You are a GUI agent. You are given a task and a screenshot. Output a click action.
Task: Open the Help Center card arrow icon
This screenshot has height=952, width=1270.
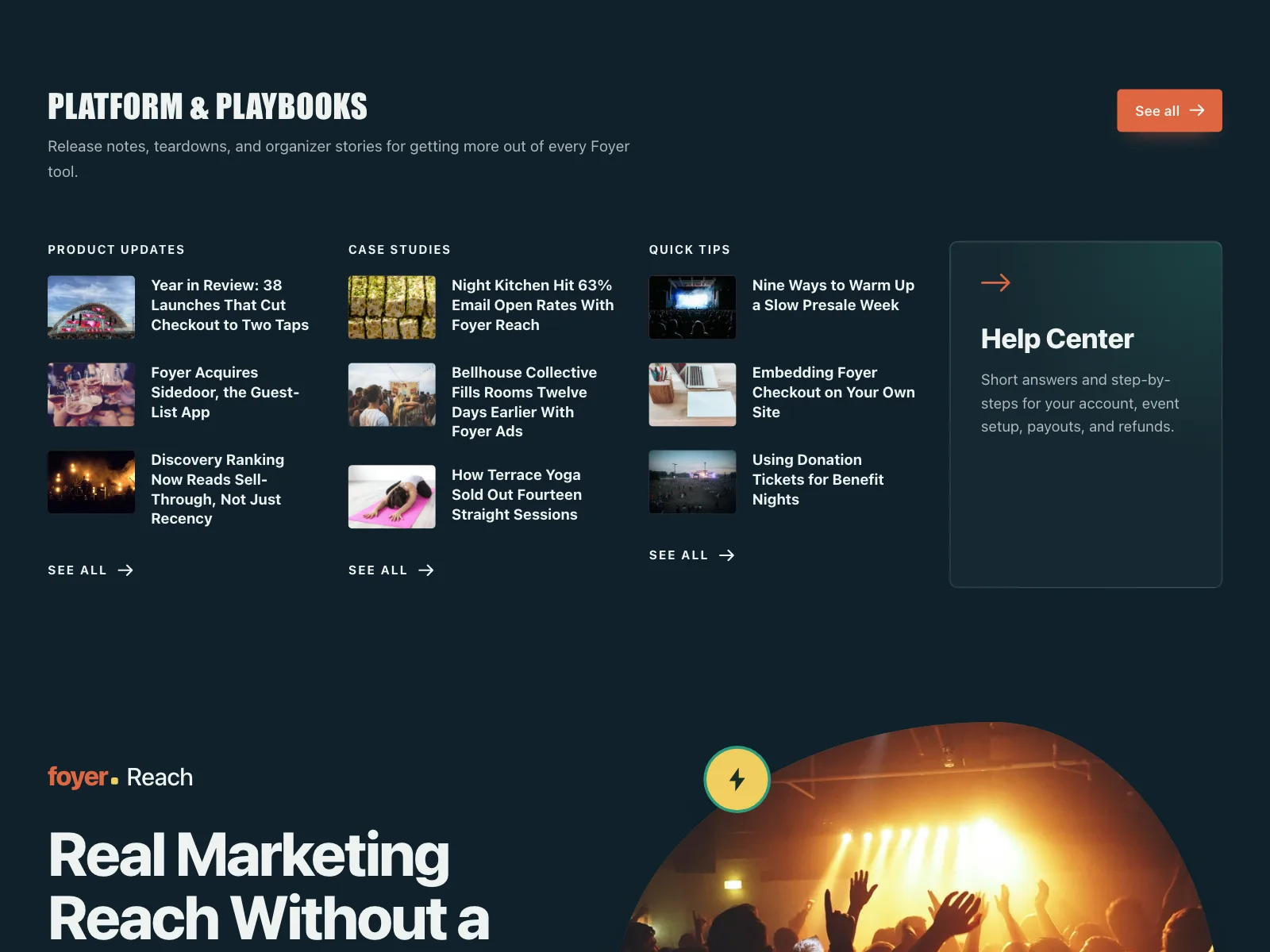tap(995, 282)
